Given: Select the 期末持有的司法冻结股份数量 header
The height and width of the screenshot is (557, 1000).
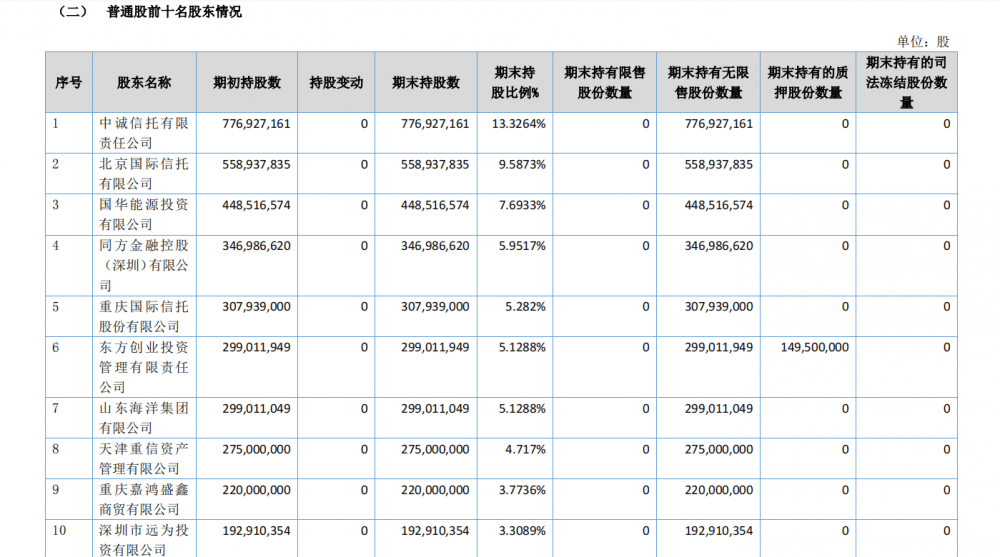Looking at the screenshot, I should point(906,83).
